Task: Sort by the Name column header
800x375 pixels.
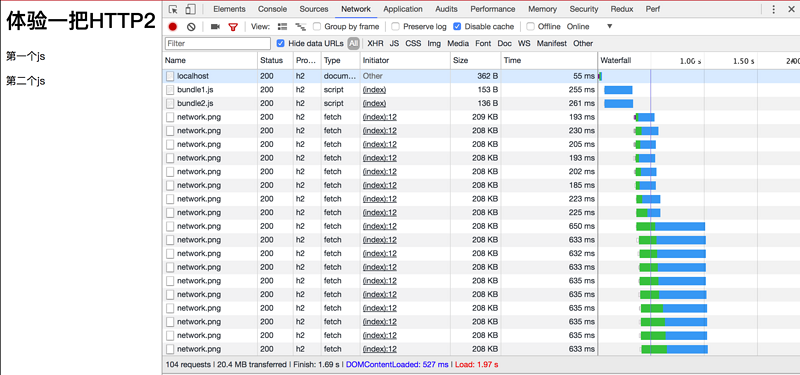Action: click(x=210, y=60)
